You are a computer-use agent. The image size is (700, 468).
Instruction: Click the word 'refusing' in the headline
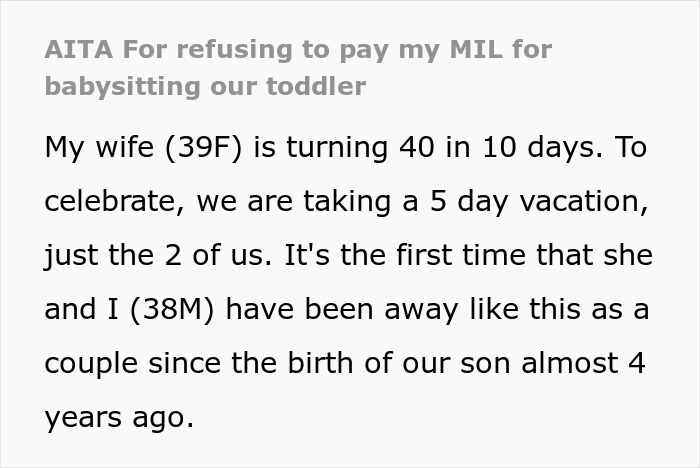click(x=234, y=50)
